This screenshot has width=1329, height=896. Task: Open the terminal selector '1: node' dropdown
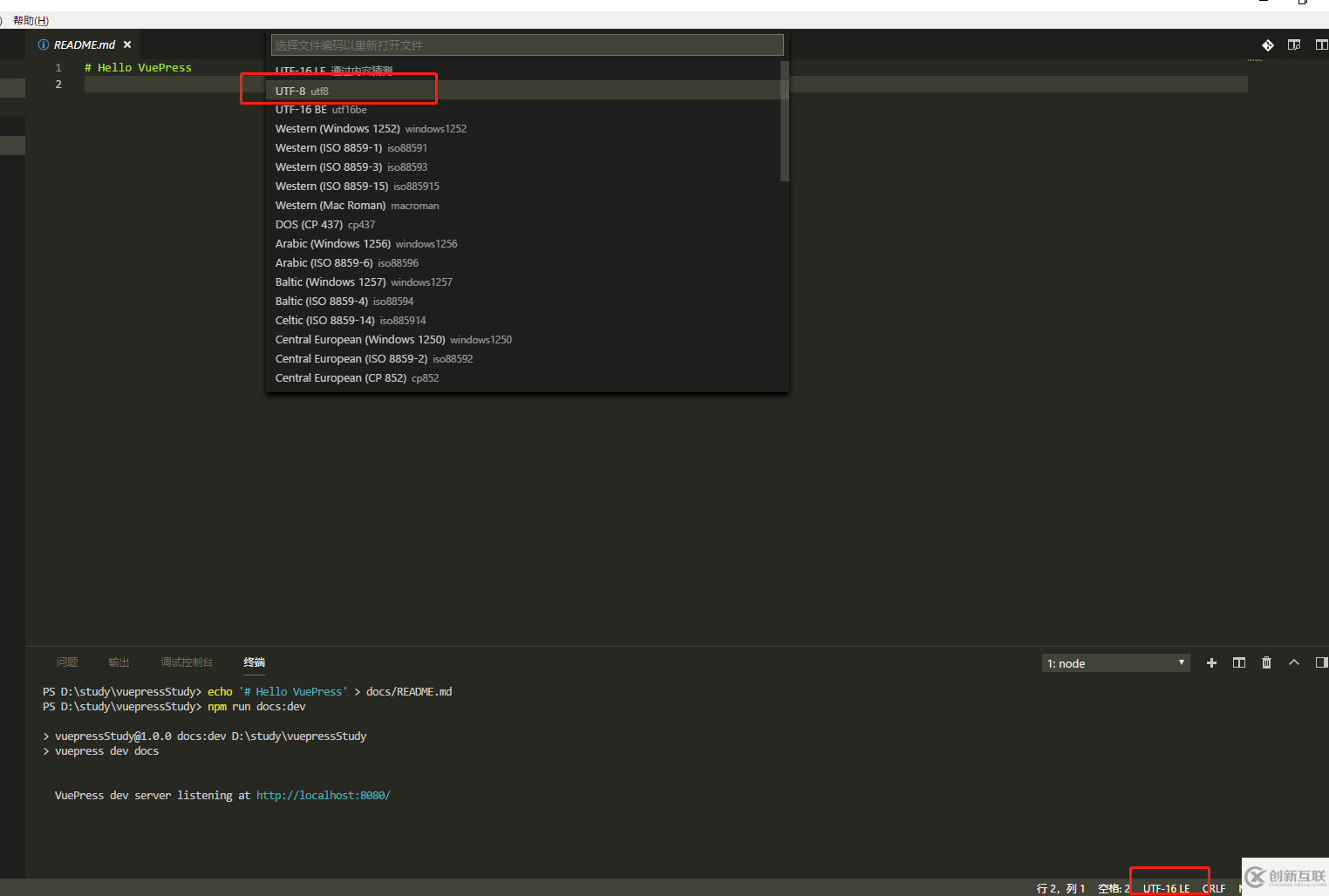point(1116,663)
